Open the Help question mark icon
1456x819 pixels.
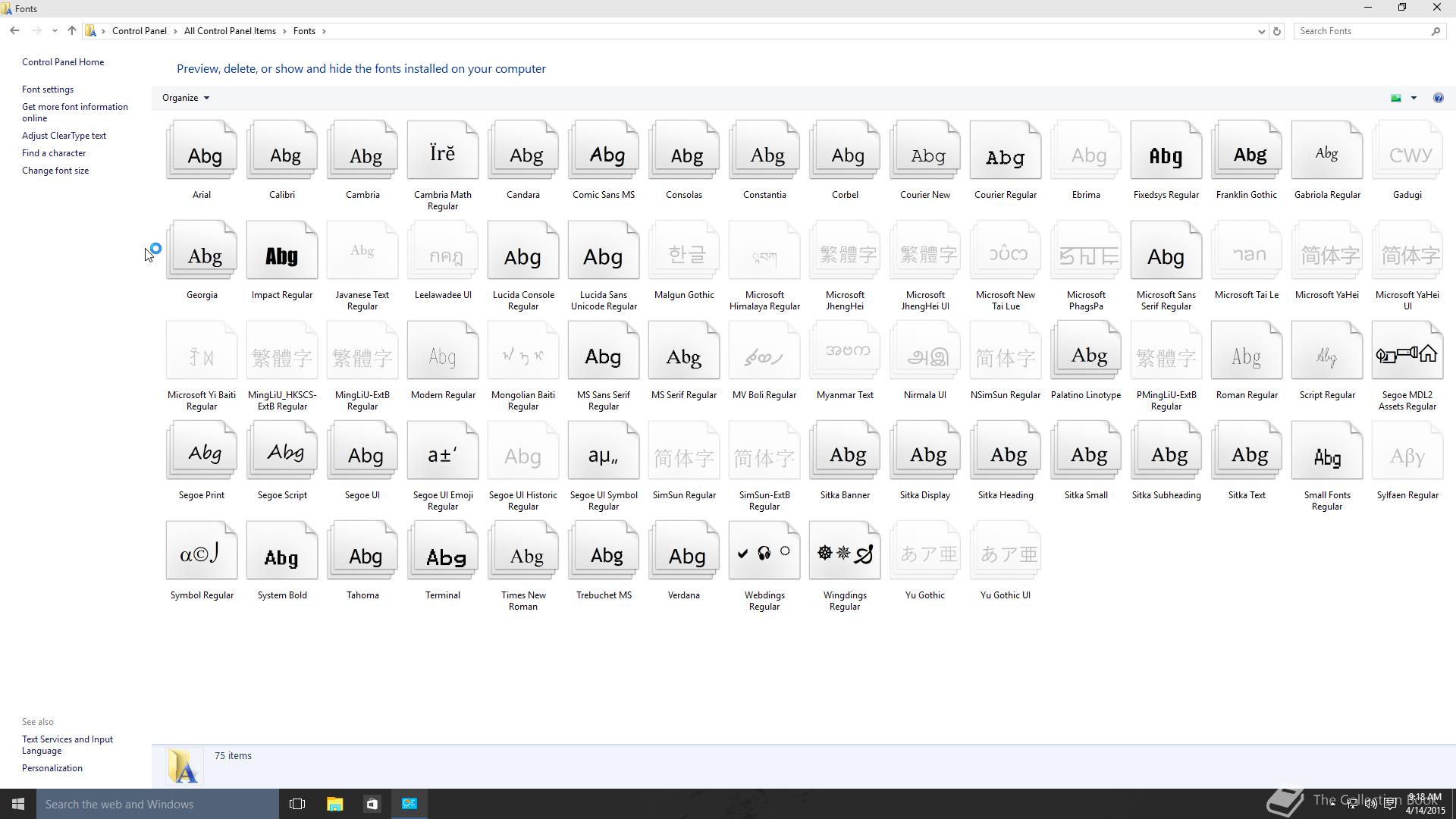1438,98
